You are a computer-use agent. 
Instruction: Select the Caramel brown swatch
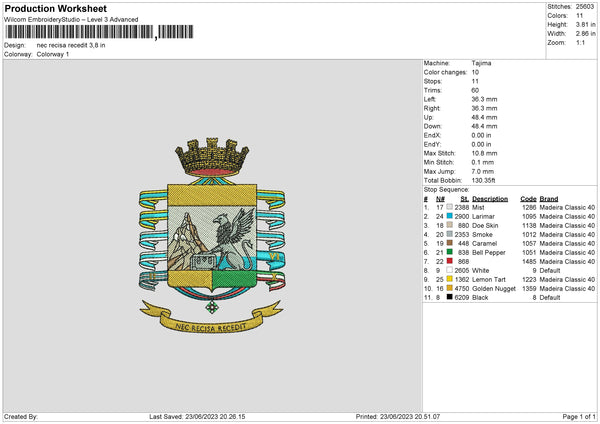(x=450, y=243)
